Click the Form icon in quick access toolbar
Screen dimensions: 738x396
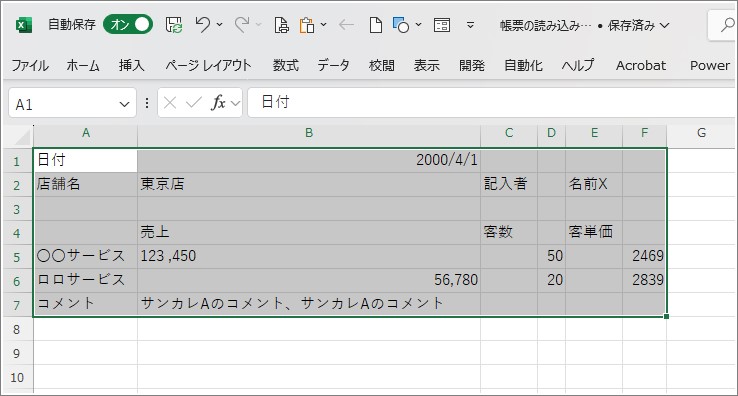tap(441, 25)
